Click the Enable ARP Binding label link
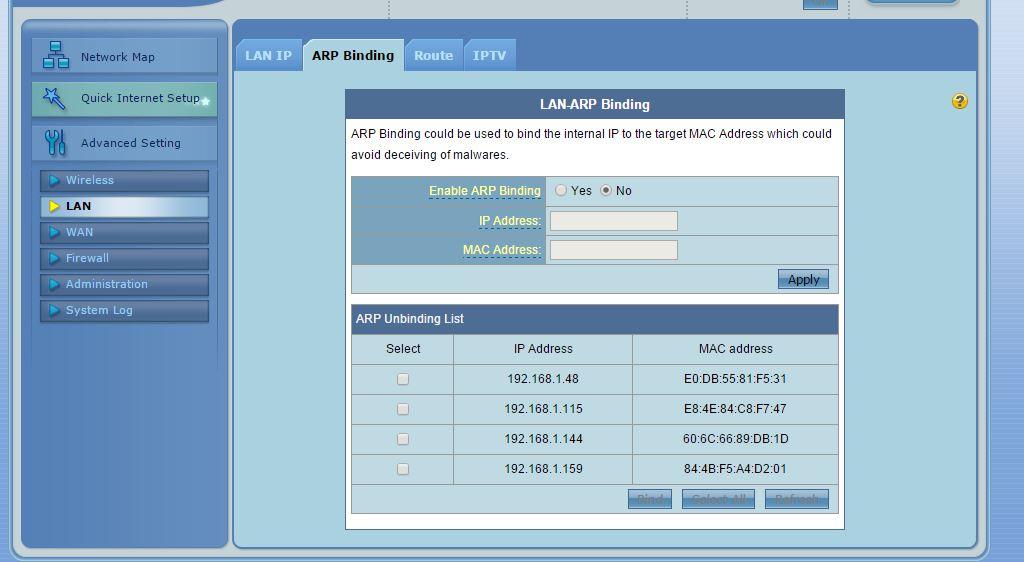The image size is (1024, 562). pyautogui.click(x=485, y=191)
